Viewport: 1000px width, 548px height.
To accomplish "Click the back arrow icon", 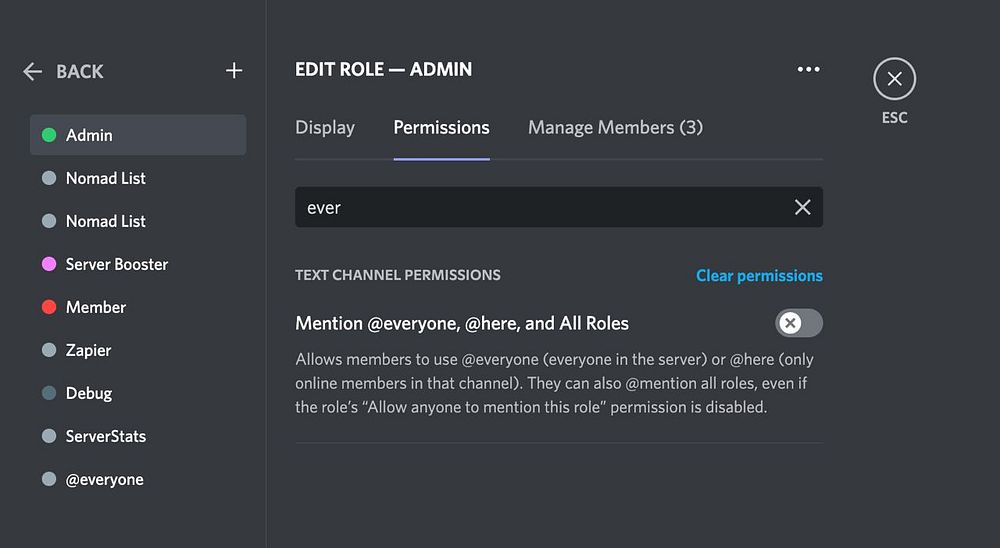I will [x=33, y=71].
